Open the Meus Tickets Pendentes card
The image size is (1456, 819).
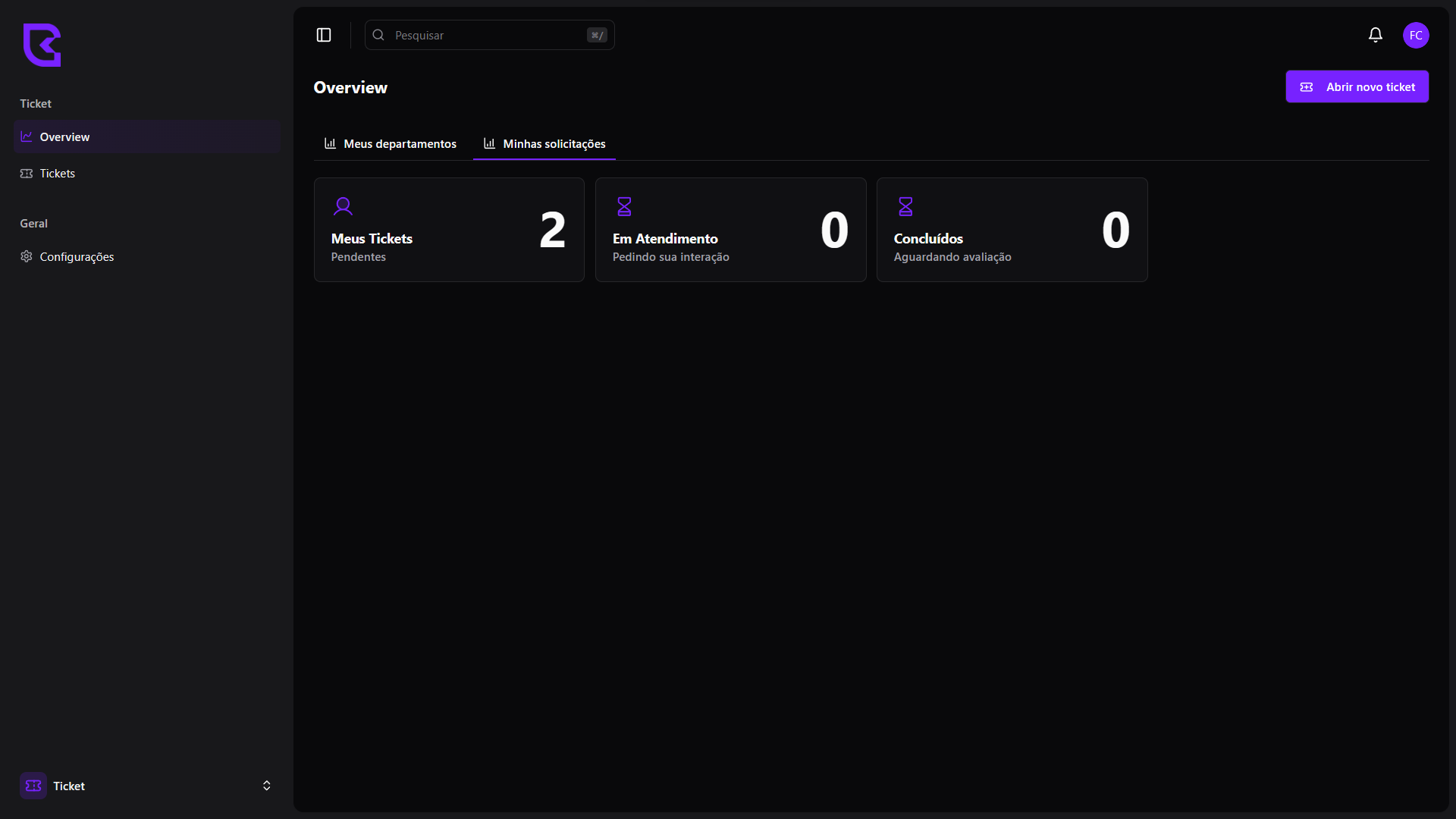[449, 230]
